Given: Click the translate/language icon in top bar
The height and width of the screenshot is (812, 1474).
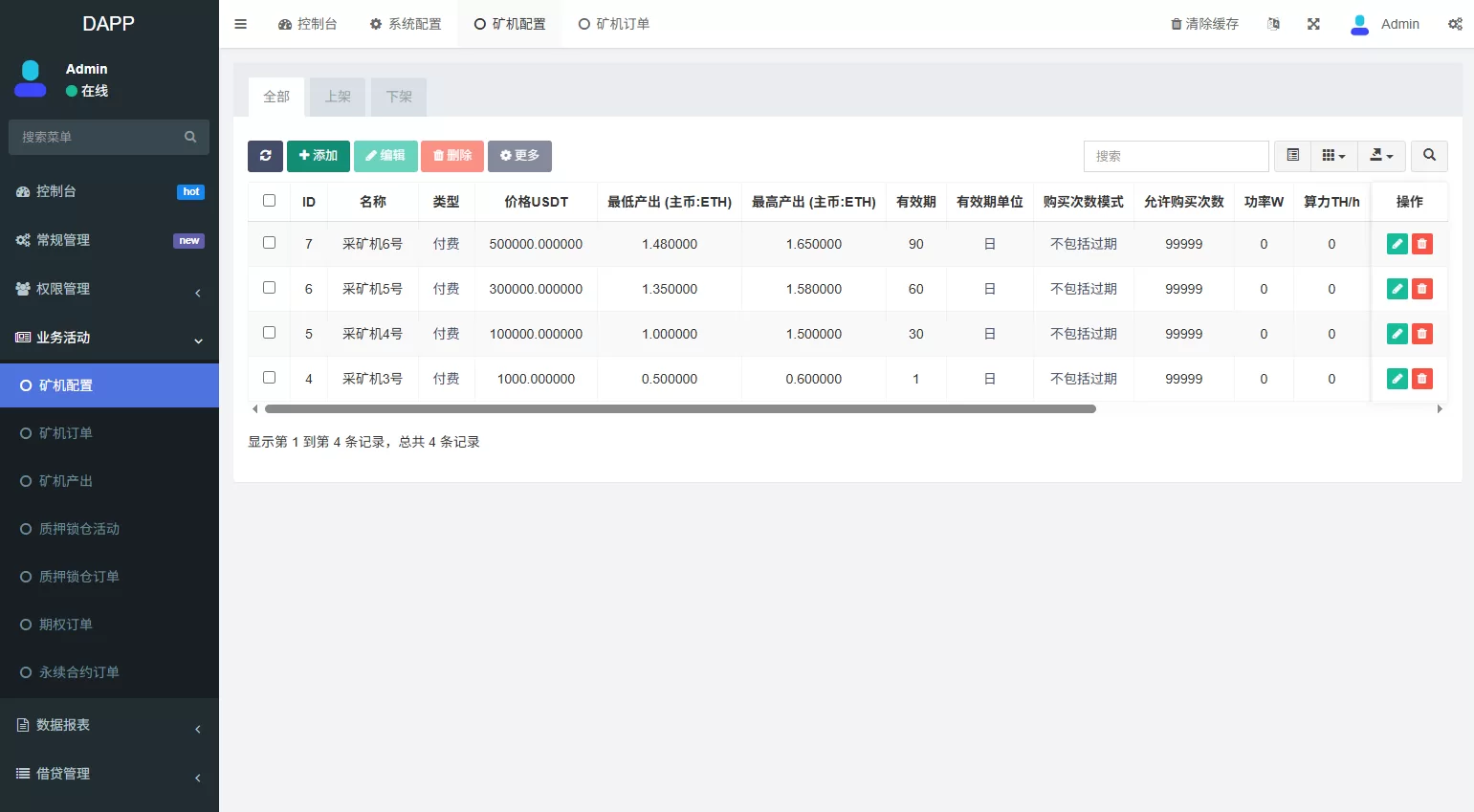Looking at the screenshot, I should [x=1273, y=24].
